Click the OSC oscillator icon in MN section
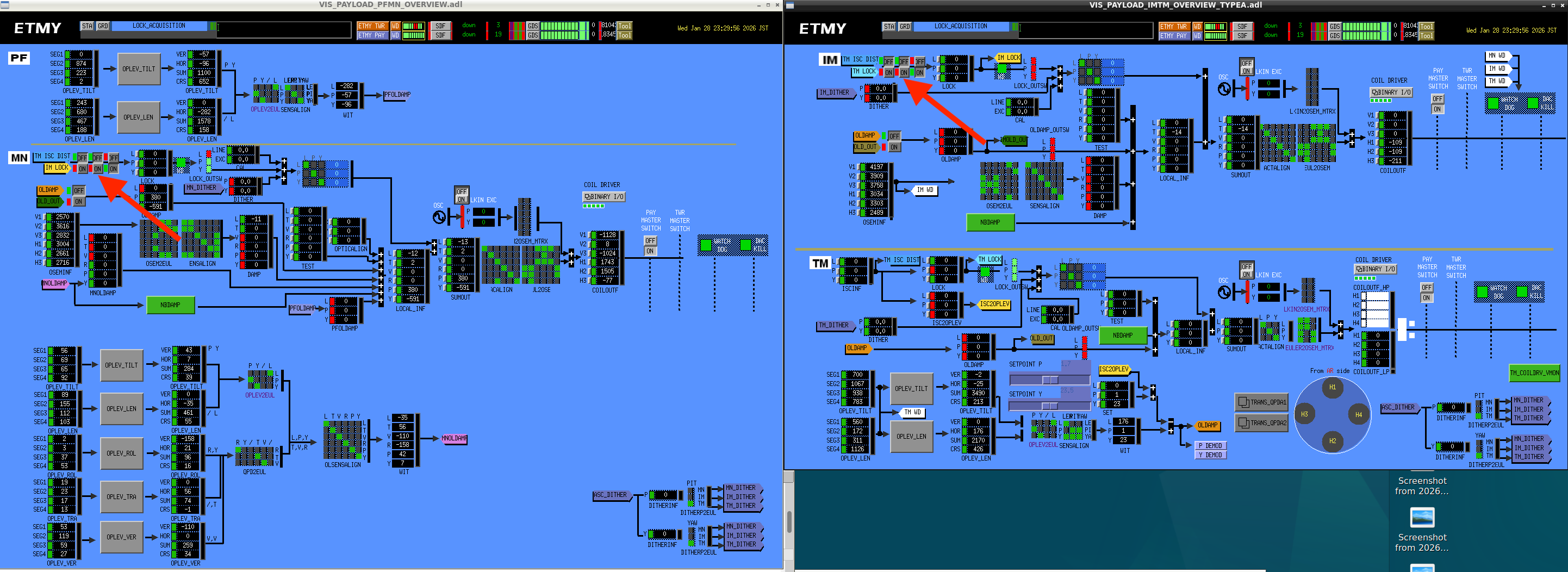The image size is (1568, 572). pos(439,217)
